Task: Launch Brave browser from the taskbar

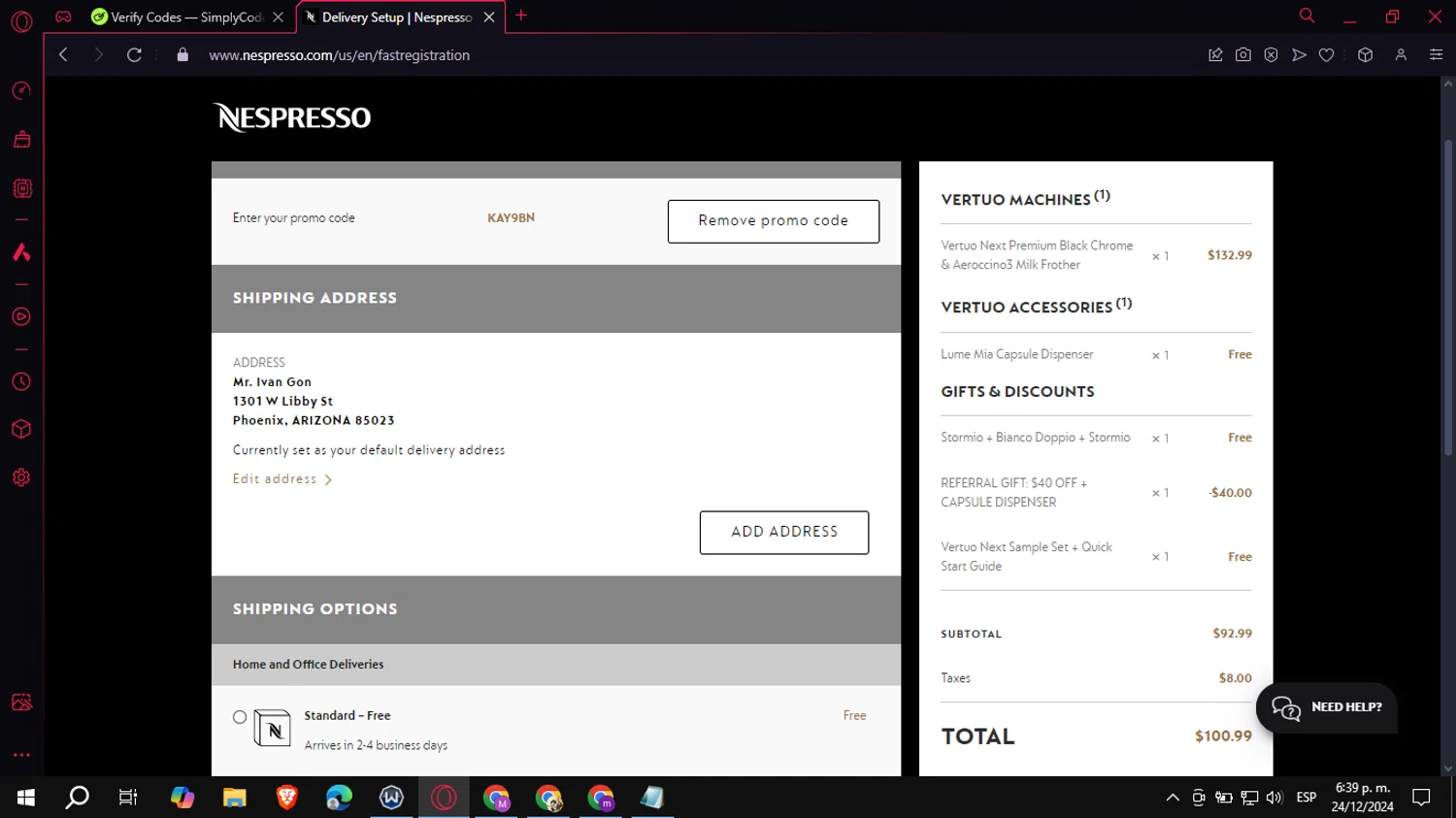Action: [x=286, y=798]
